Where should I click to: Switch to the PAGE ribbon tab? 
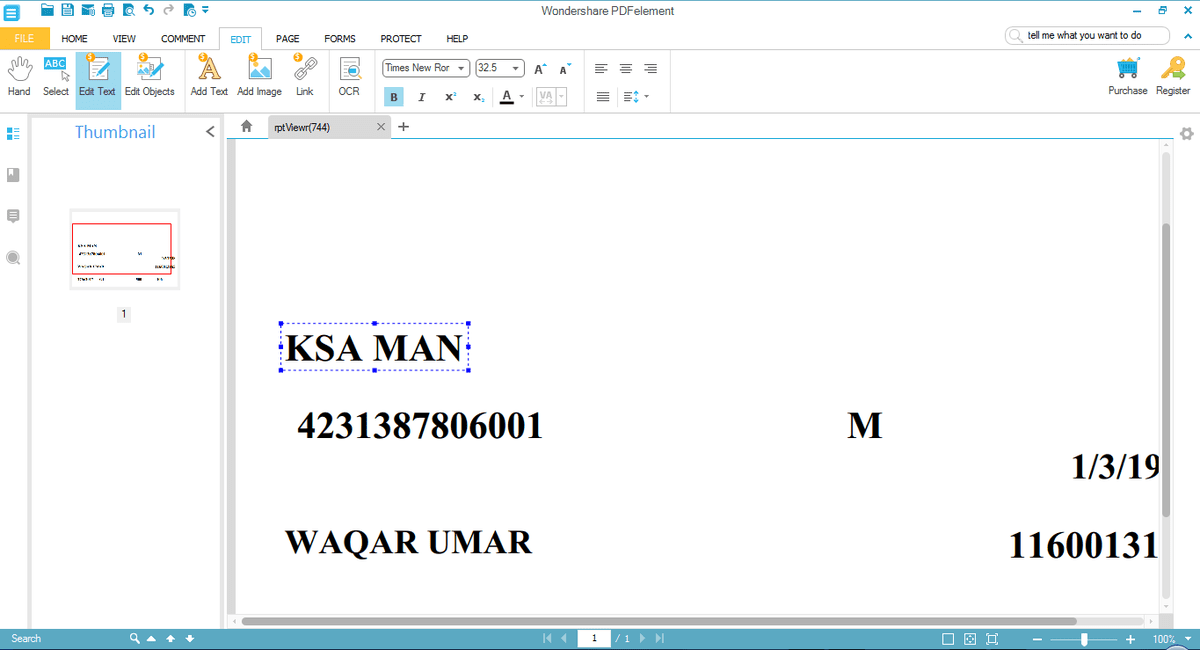(288, 38)
